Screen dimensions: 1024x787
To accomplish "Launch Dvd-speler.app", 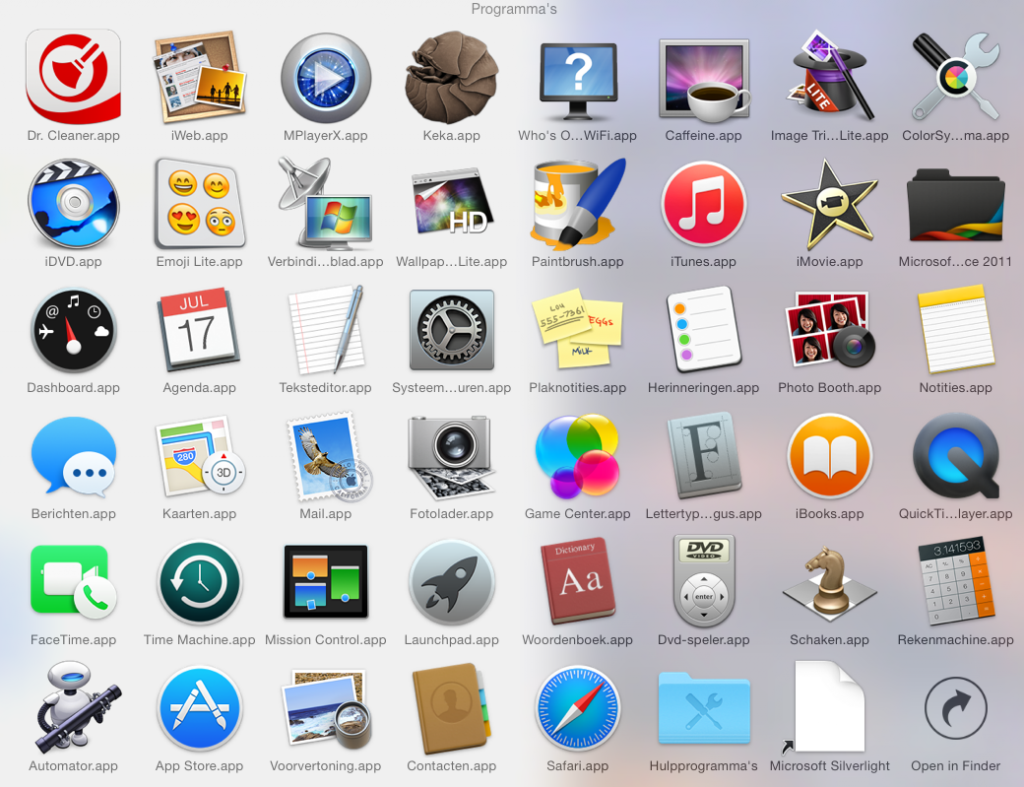I will pyautogui.click(x=703, y=581).
